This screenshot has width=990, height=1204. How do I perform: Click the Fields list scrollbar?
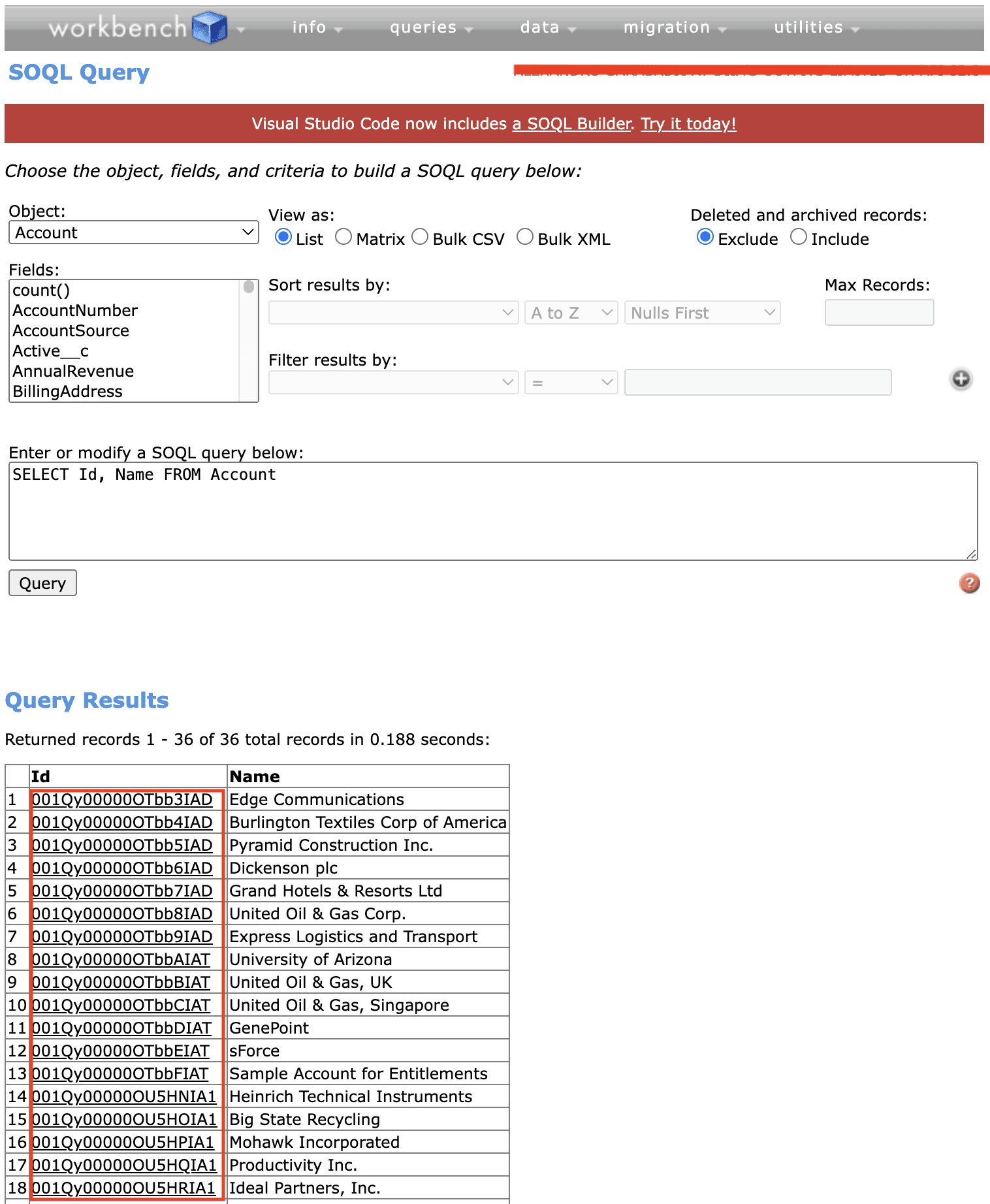pos(249,340)
